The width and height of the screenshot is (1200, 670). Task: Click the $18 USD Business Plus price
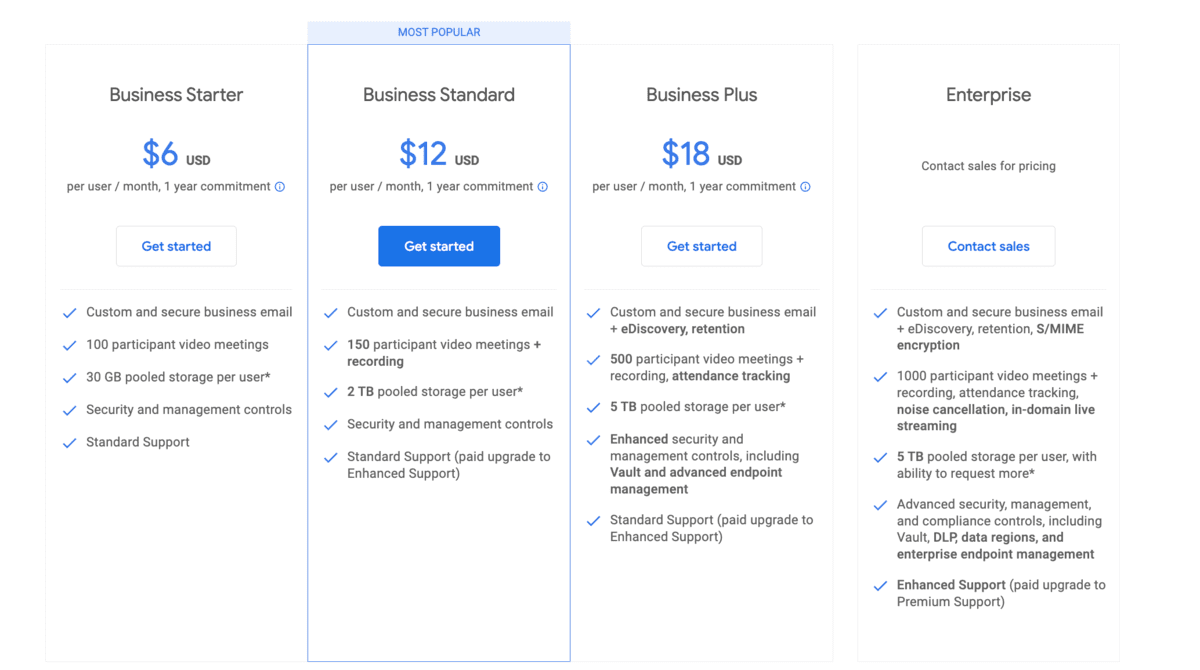click(x=702, y=154)
